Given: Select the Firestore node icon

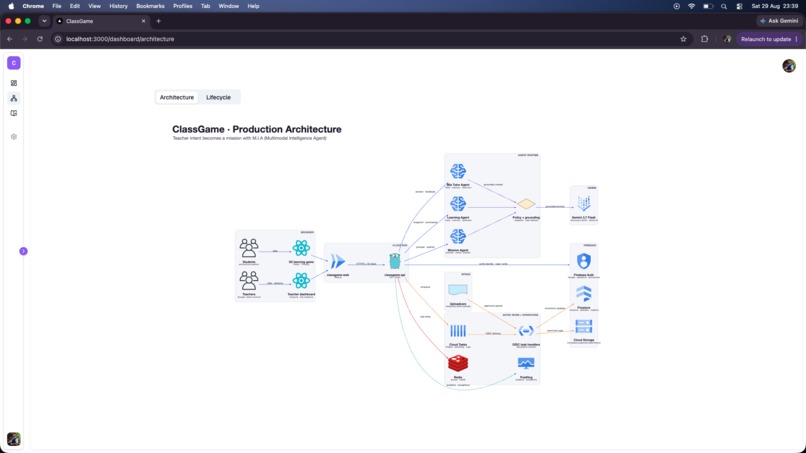Looking at the screenshot, I should 583,294.
